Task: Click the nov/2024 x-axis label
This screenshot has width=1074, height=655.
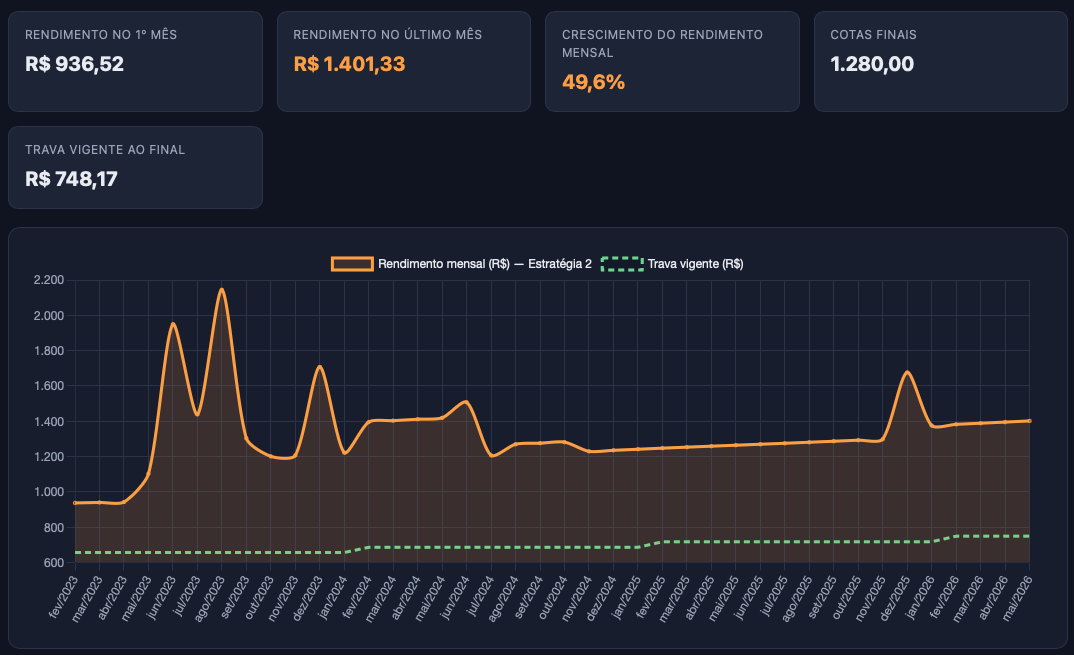Action: point(577,598)
